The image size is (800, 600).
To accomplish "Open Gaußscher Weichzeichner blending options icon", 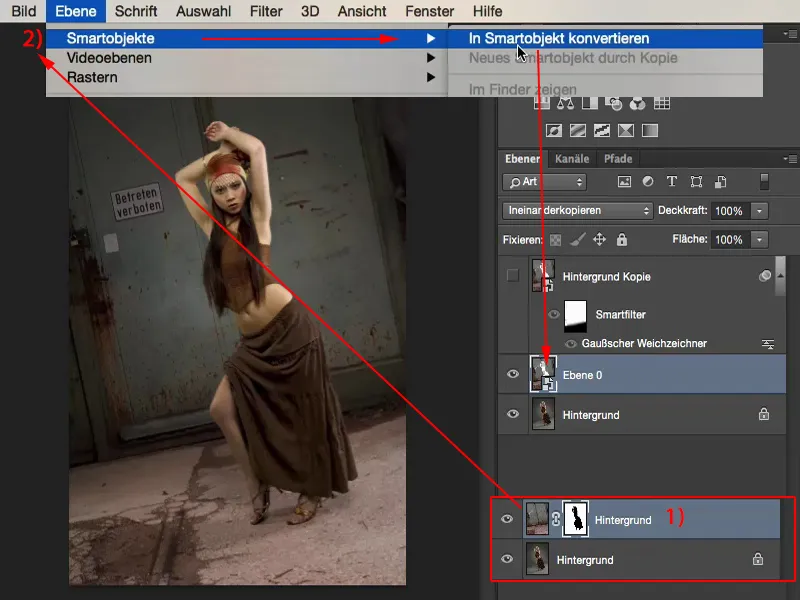I will coord(768,344).
